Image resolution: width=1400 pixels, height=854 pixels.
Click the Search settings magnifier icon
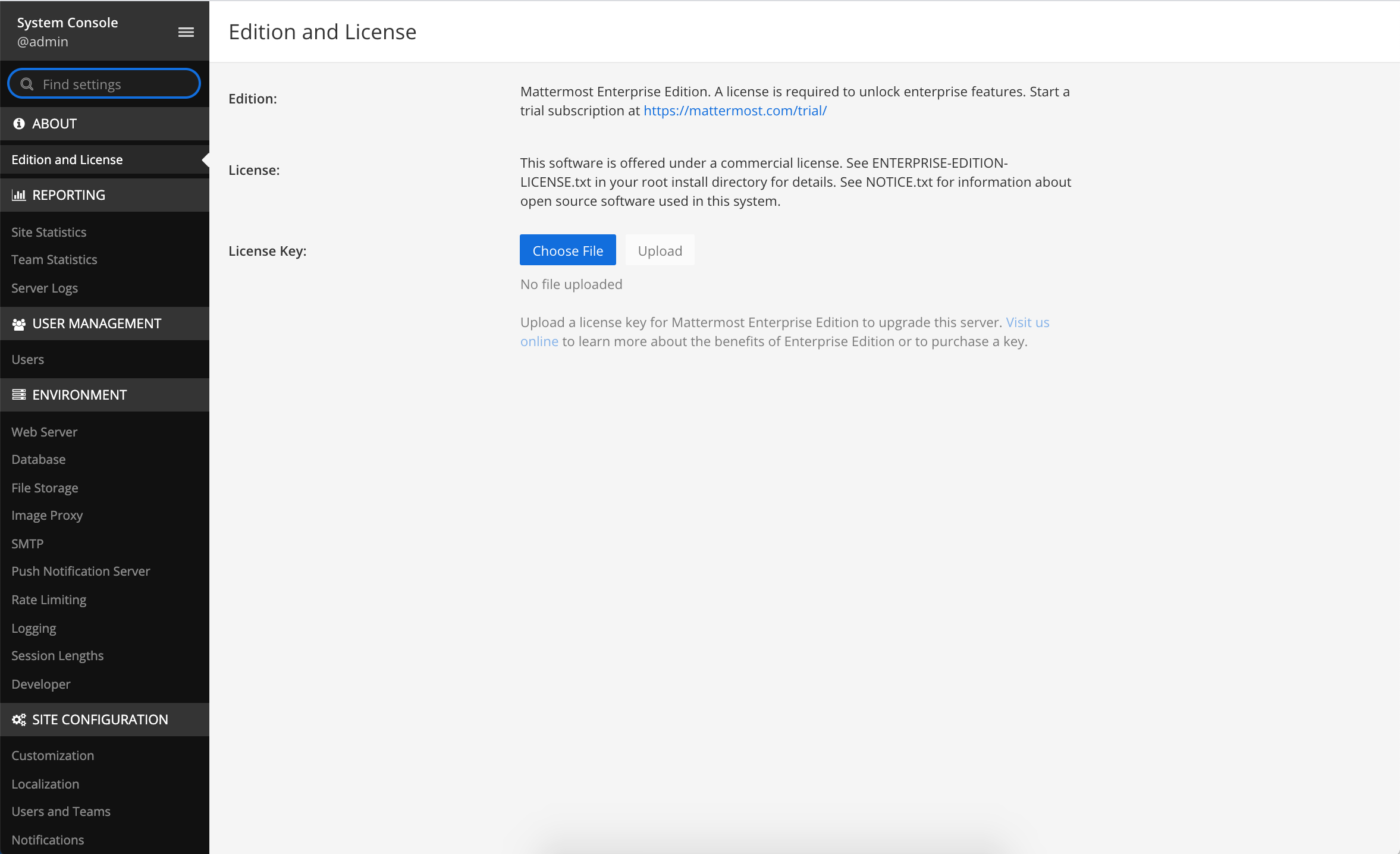tap(28, 84)
